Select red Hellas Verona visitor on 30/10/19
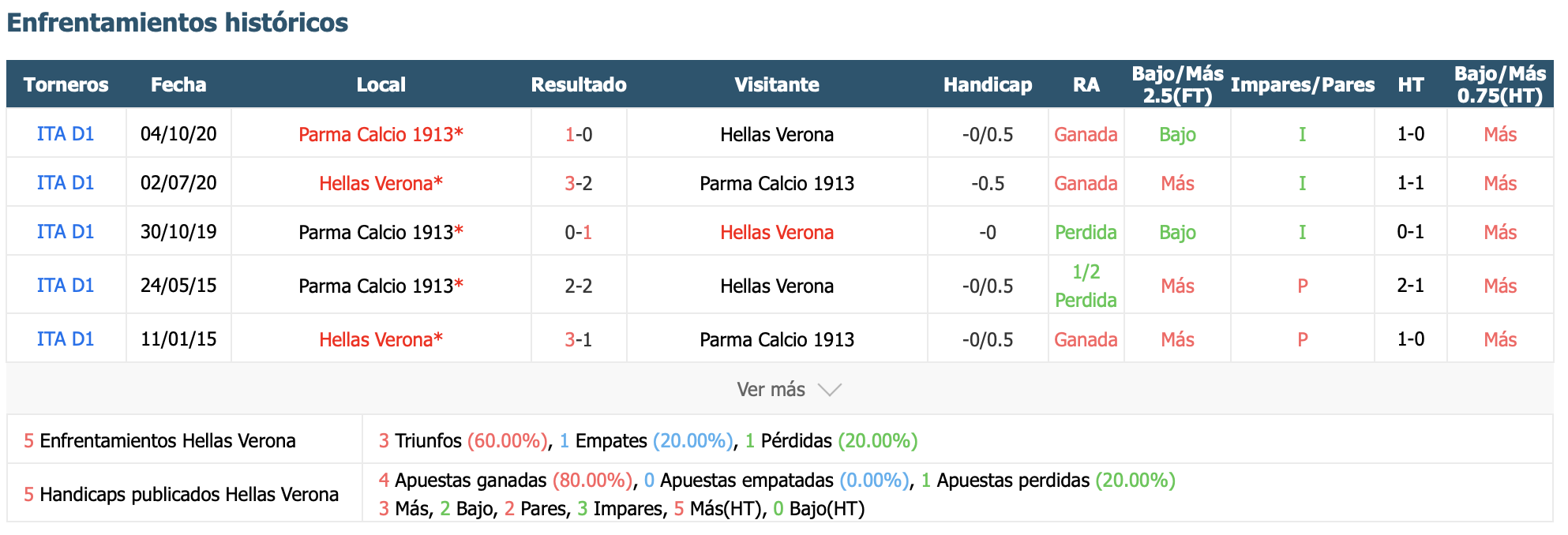This screenshot has height=535, width=1568. point(777,232)
